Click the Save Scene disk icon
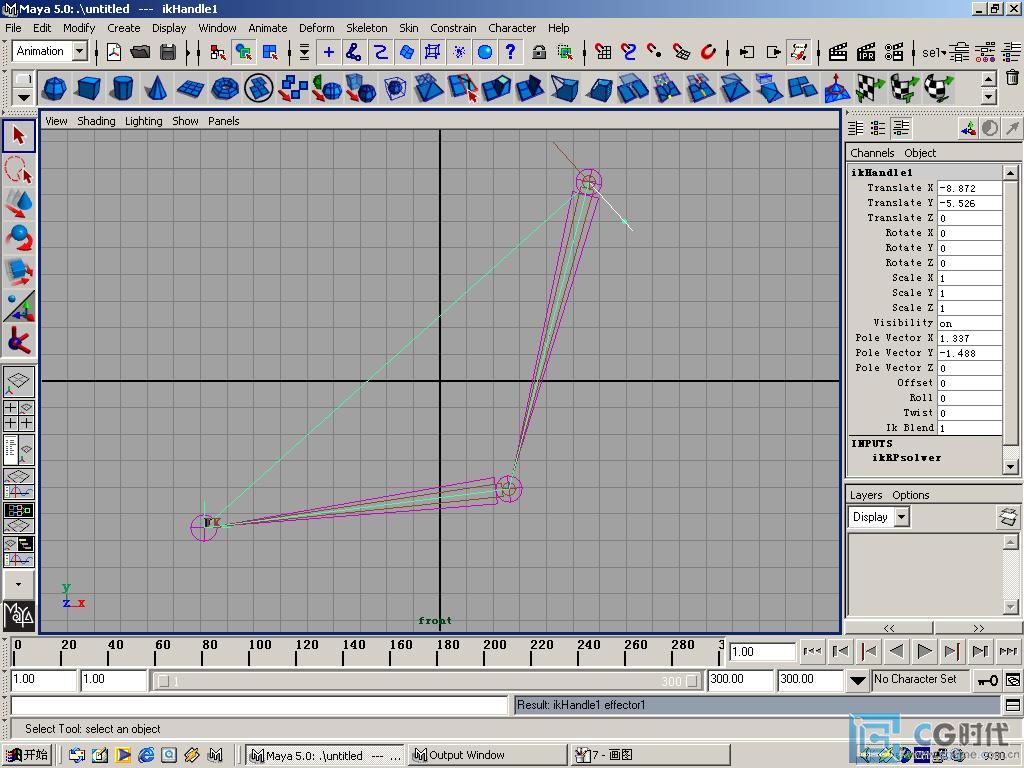Image resolution: width=1024 pixels, height=768 pixels. [x=168, y=52]
